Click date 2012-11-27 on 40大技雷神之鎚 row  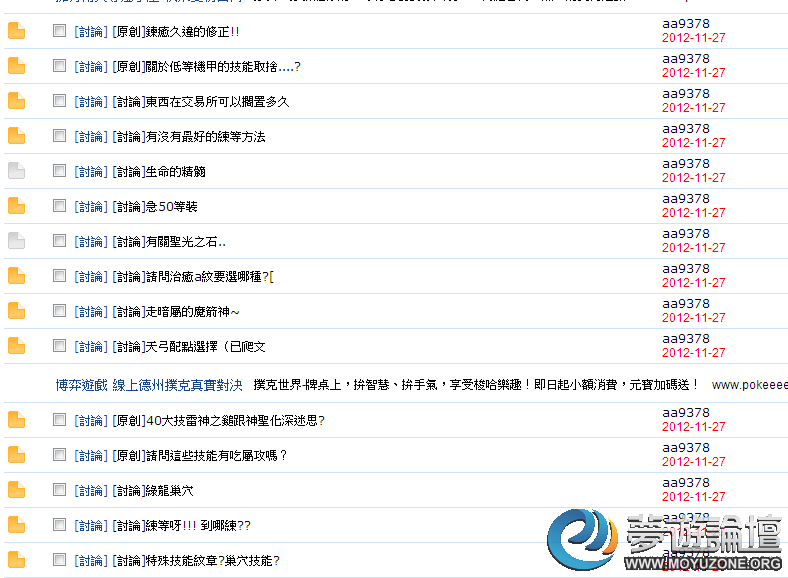(694, 427)
